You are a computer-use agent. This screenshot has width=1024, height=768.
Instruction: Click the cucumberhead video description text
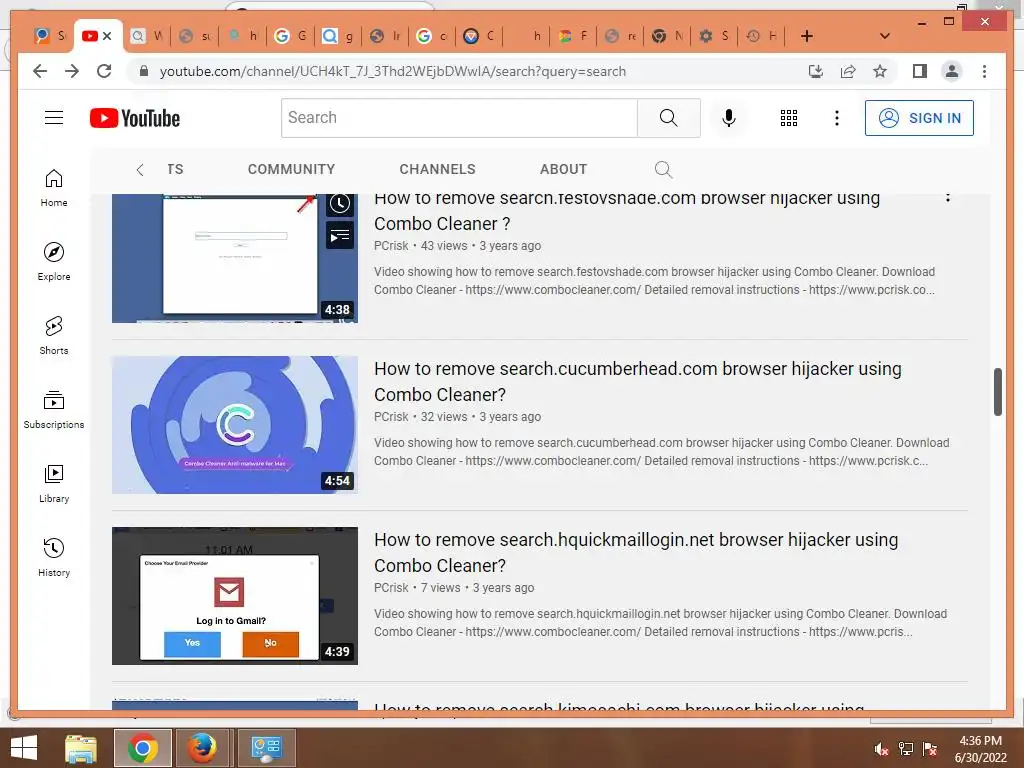(662, 452)
